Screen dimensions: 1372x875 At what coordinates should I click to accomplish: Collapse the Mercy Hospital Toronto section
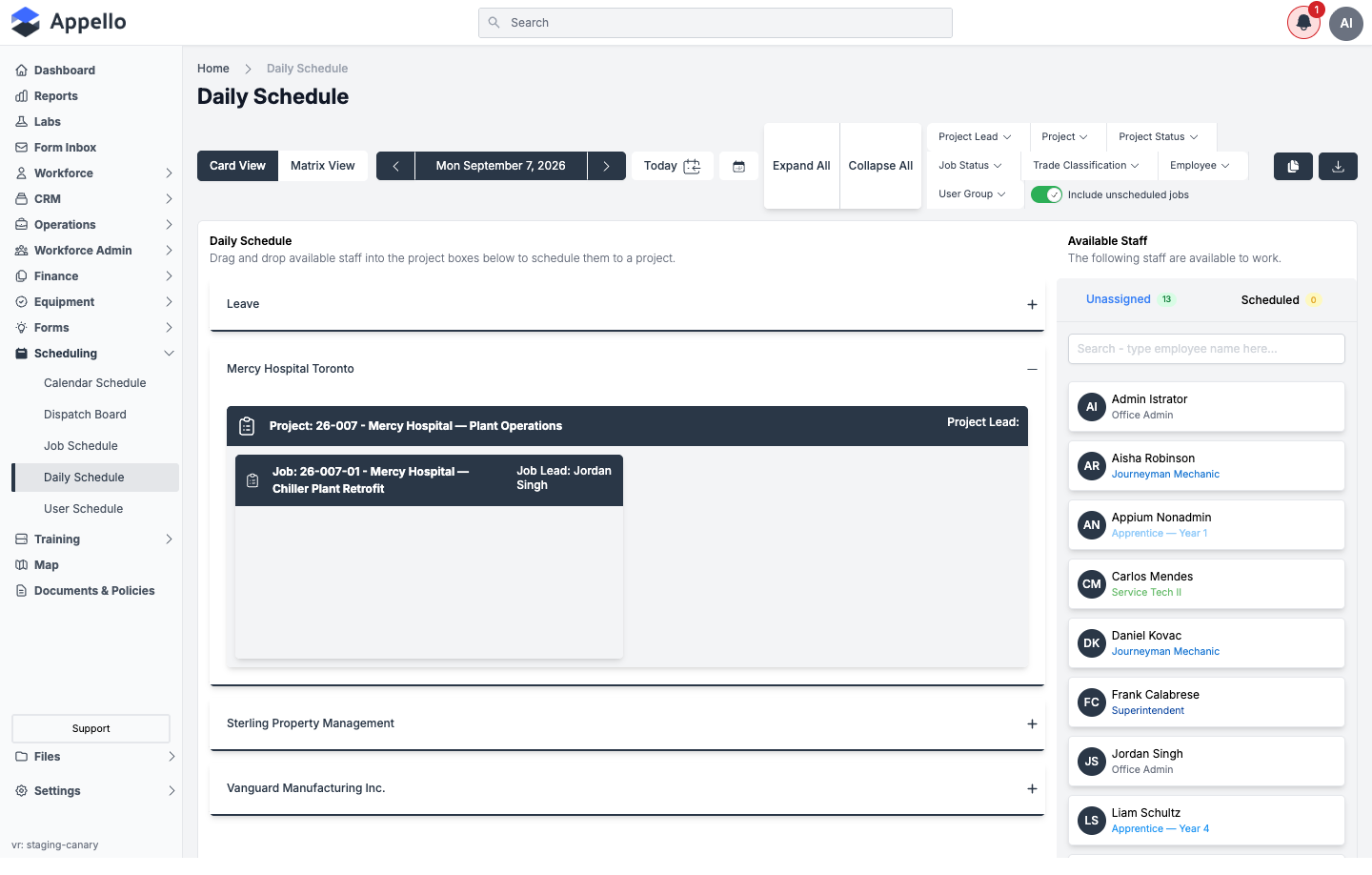(x=1032, y=370)
